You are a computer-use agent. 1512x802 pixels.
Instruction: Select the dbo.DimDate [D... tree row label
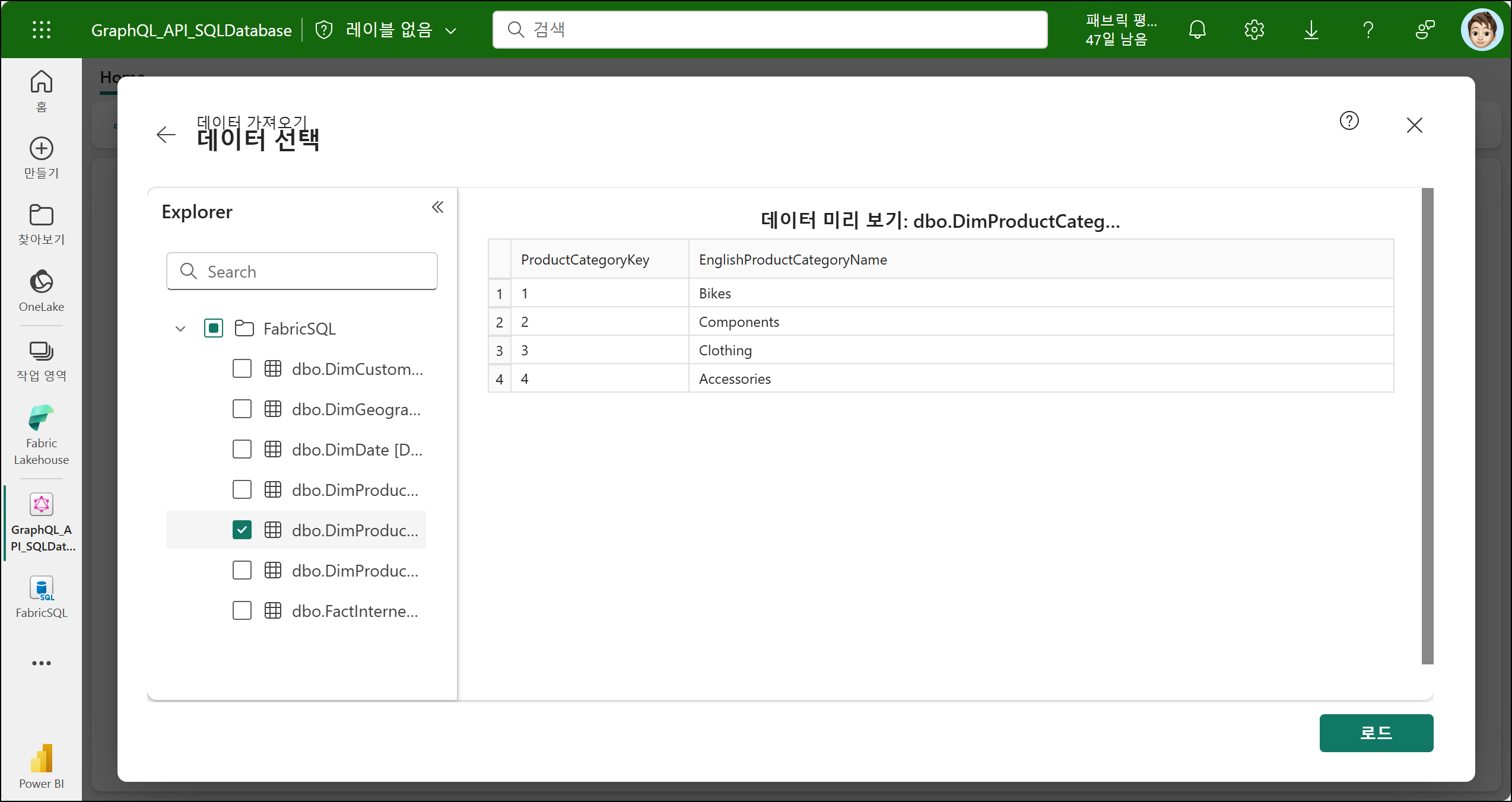(357, 450)
